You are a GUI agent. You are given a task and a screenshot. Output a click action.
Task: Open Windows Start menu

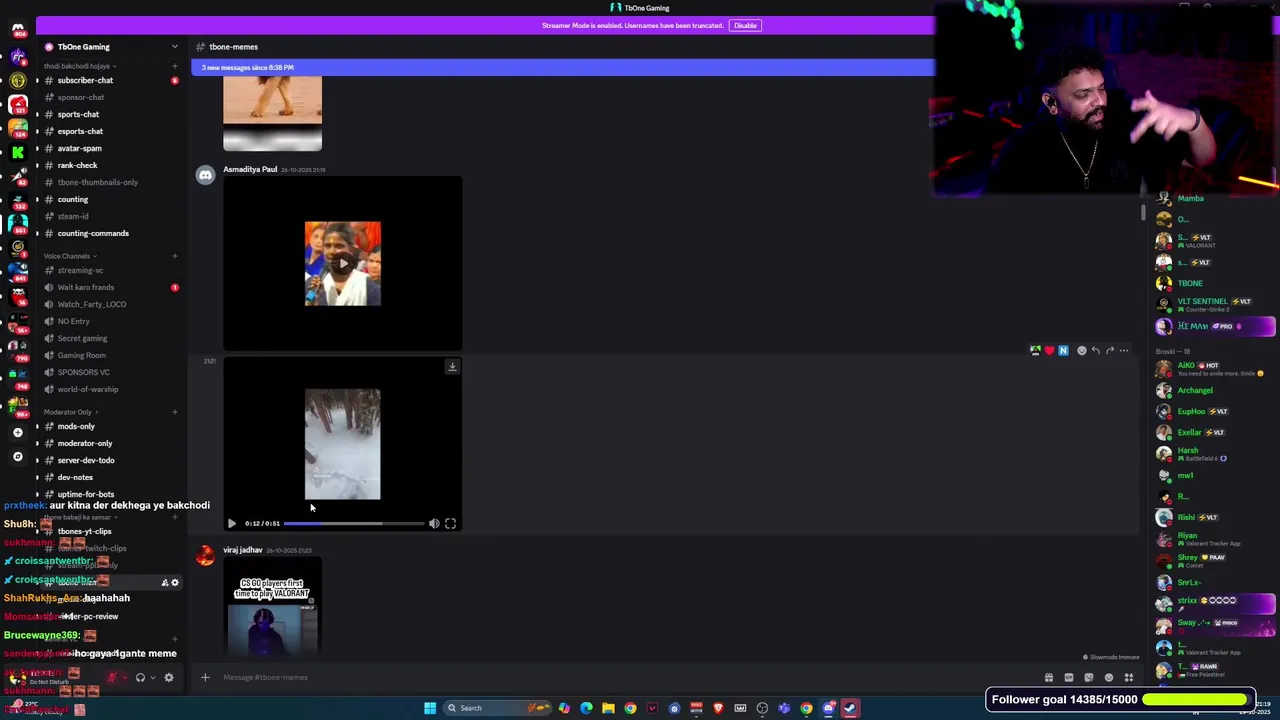click(x=430, y=708)
